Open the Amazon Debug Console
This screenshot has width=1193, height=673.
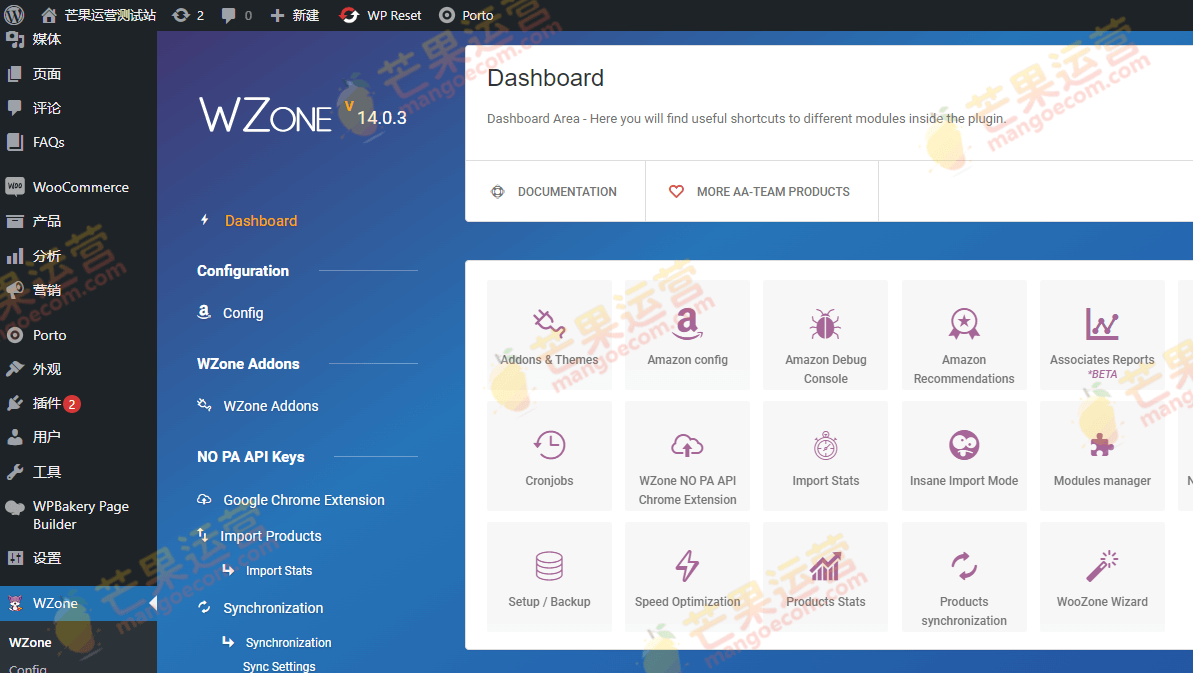[825, 335]
